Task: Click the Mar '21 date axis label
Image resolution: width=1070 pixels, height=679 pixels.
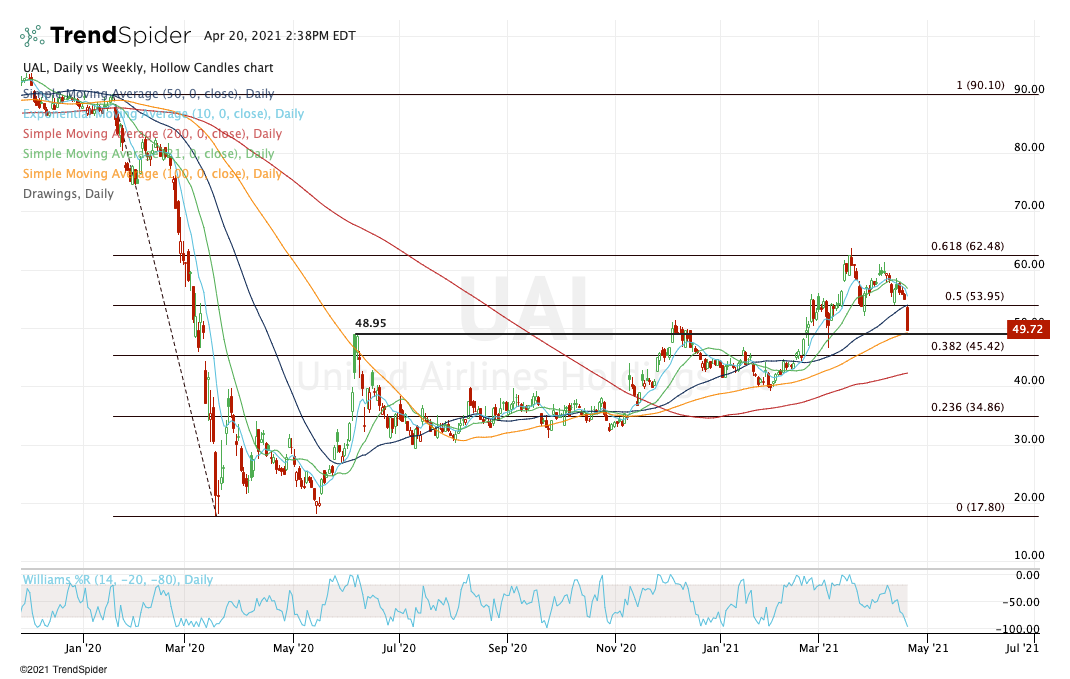Action: click(819, 648)
